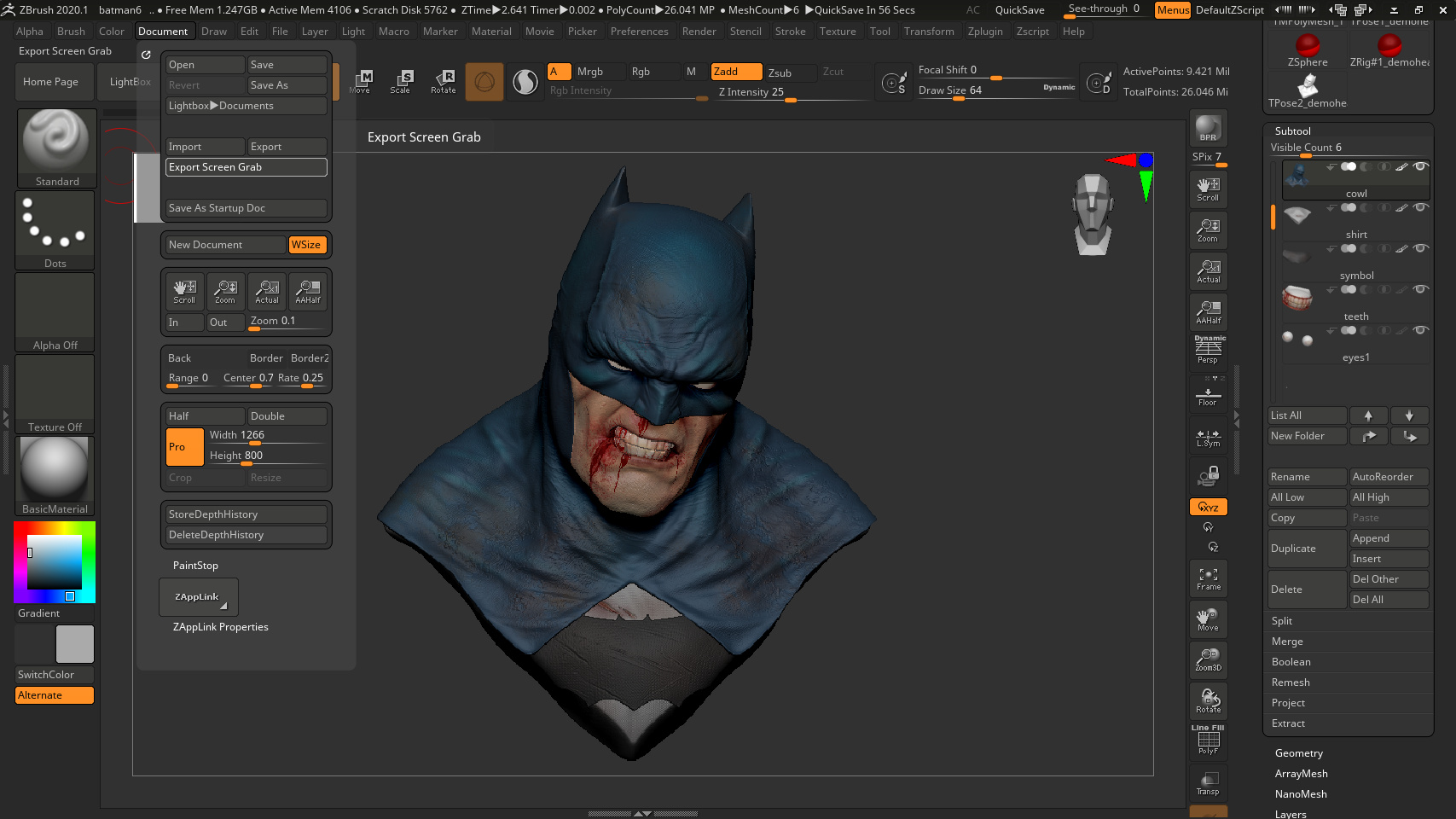Click the Duplicate subtool button
The width and height of the screenshot is (1456, 819).
point(1307,549)
